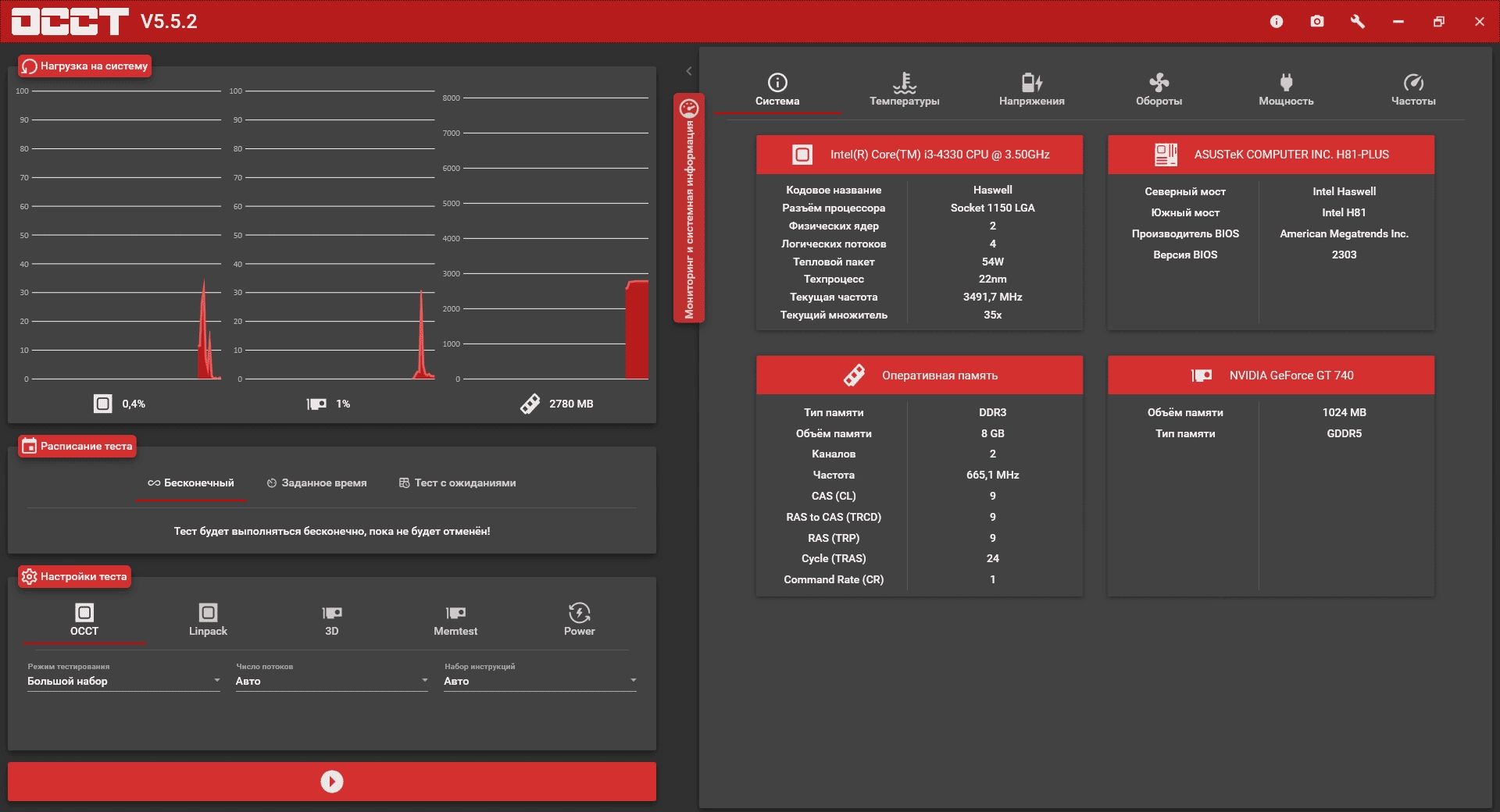The width and height of the screenshot is (1500, 812).
Task: Click the Кодовое название Haswell value
Action: click(x=992, y=191)
